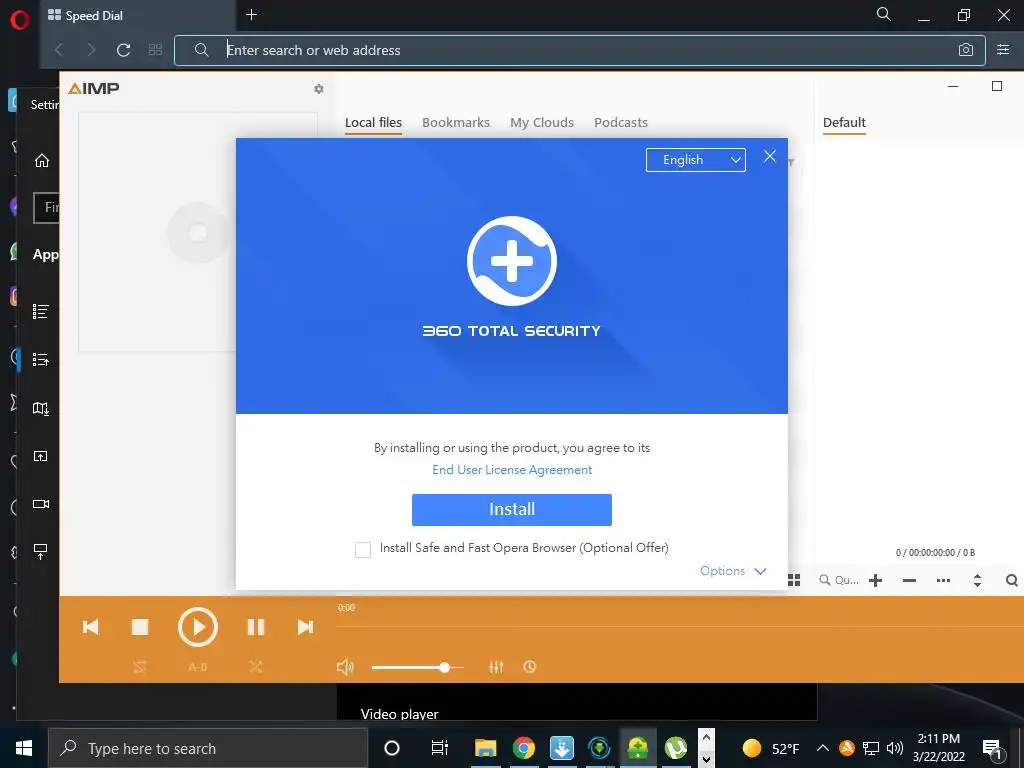Open new tab in Opera
Viewport: 1024px width, 768px height.
(251, 14)
